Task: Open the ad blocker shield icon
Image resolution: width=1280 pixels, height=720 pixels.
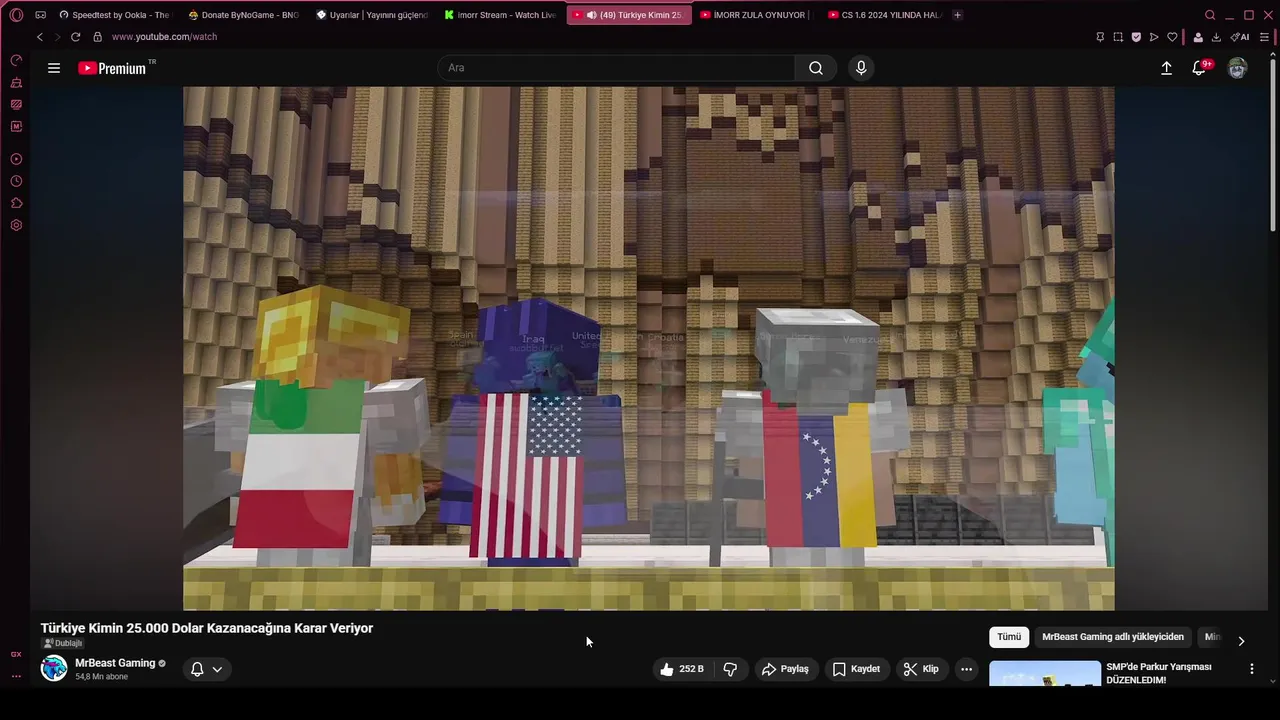Action: click(x=1136, y=37)
